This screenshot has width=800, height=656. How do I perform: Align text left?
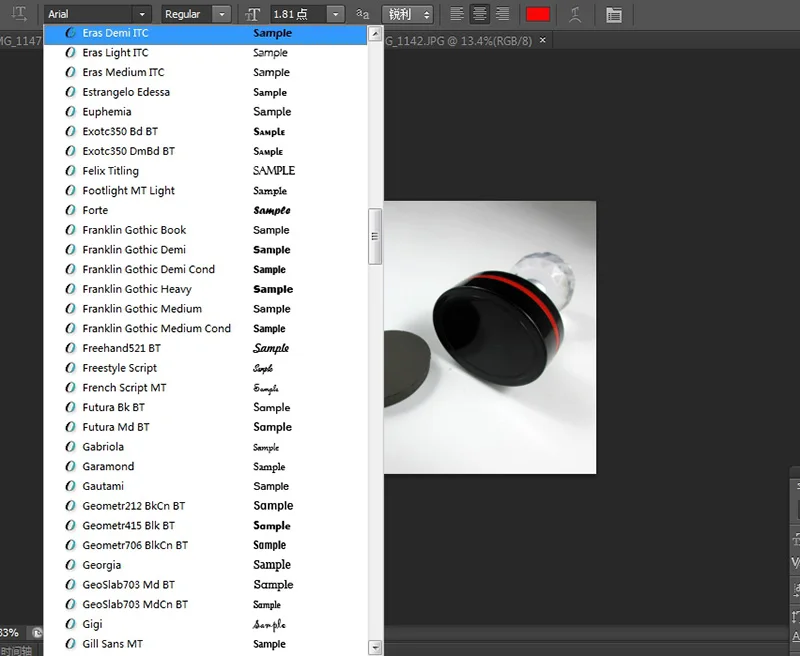457,14
